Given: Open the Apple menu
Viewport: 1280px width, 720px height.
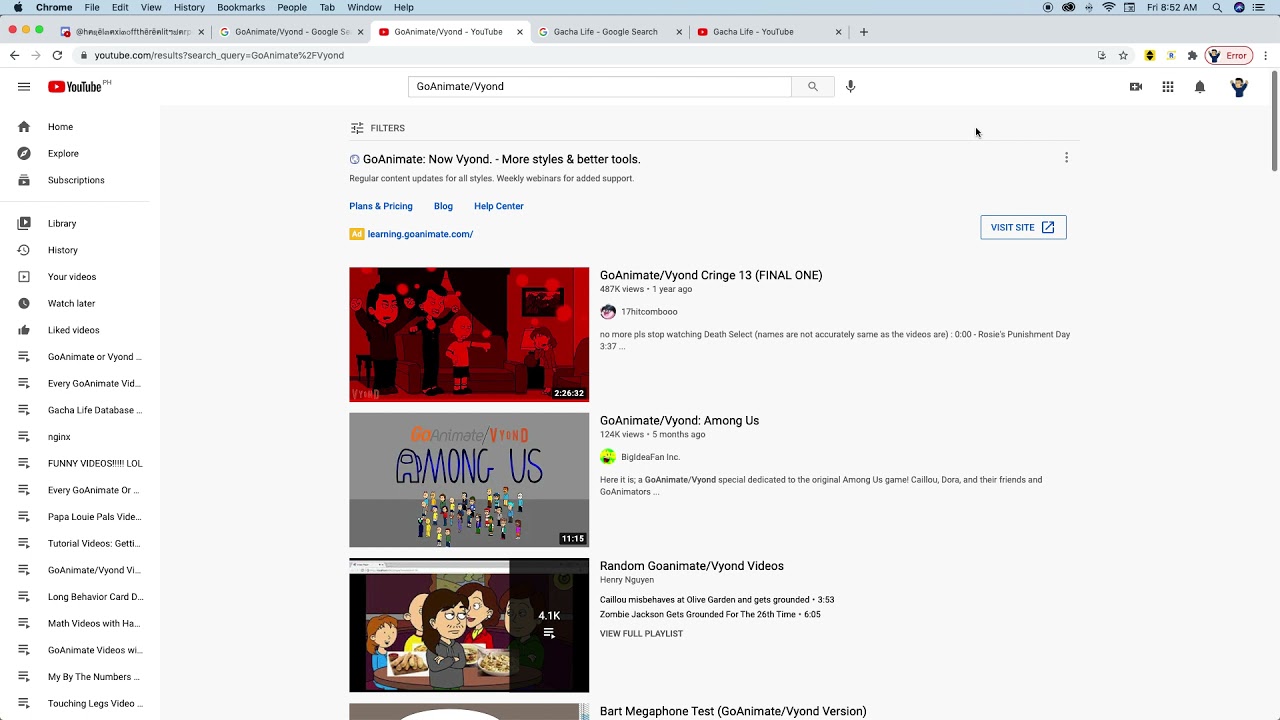Looking at the screenshot, I should point(18,7).
